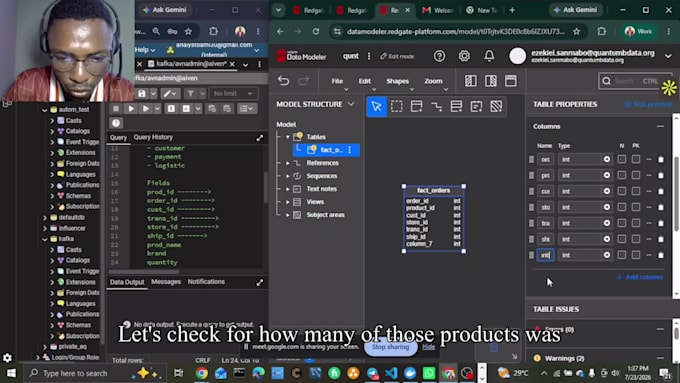Viewport: 680px width, 383px height.
Task: Open the Zoom dropdown menu
Action: [x=433, y=81]
